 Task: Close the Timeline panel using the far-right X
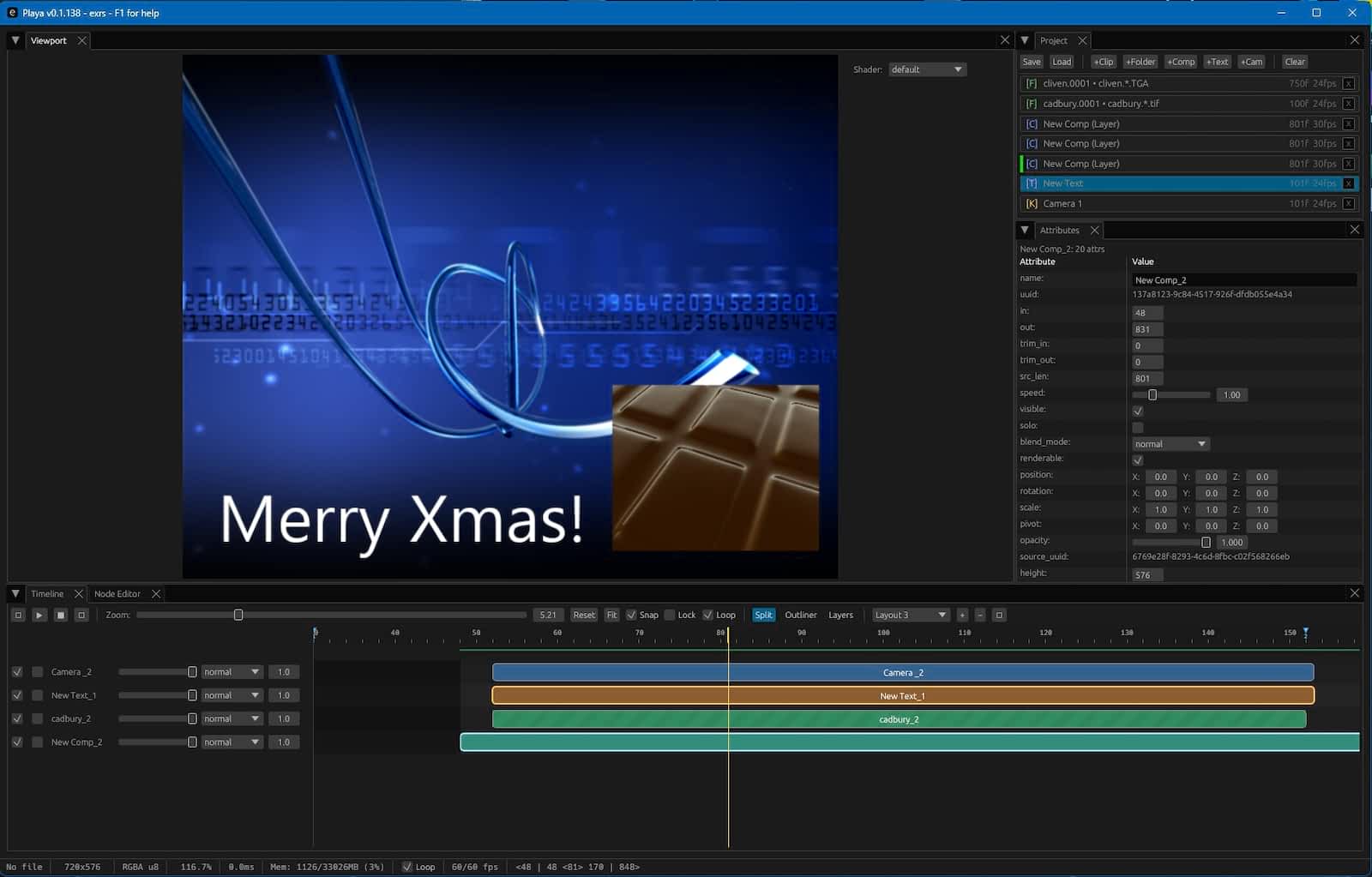tap(1355, 593)
